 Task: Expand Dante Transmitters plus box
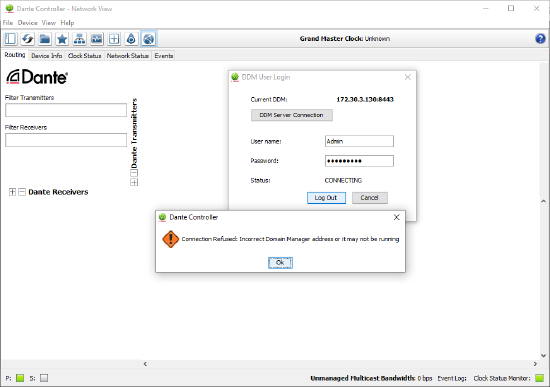pos(134,182)
